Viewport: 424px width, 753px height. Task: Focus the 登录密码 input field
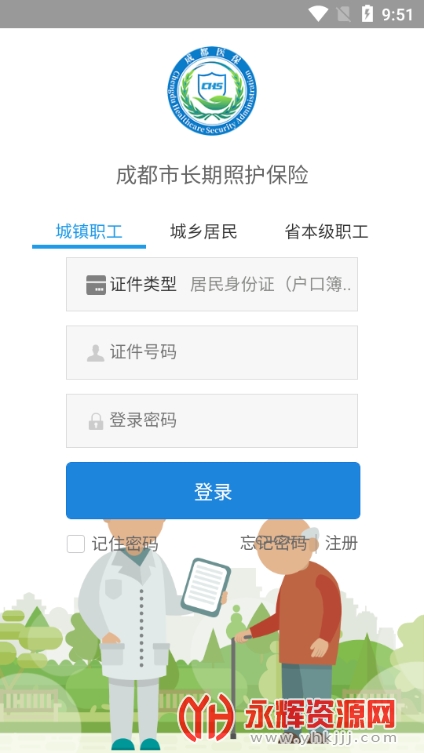(x=212, y=421)
